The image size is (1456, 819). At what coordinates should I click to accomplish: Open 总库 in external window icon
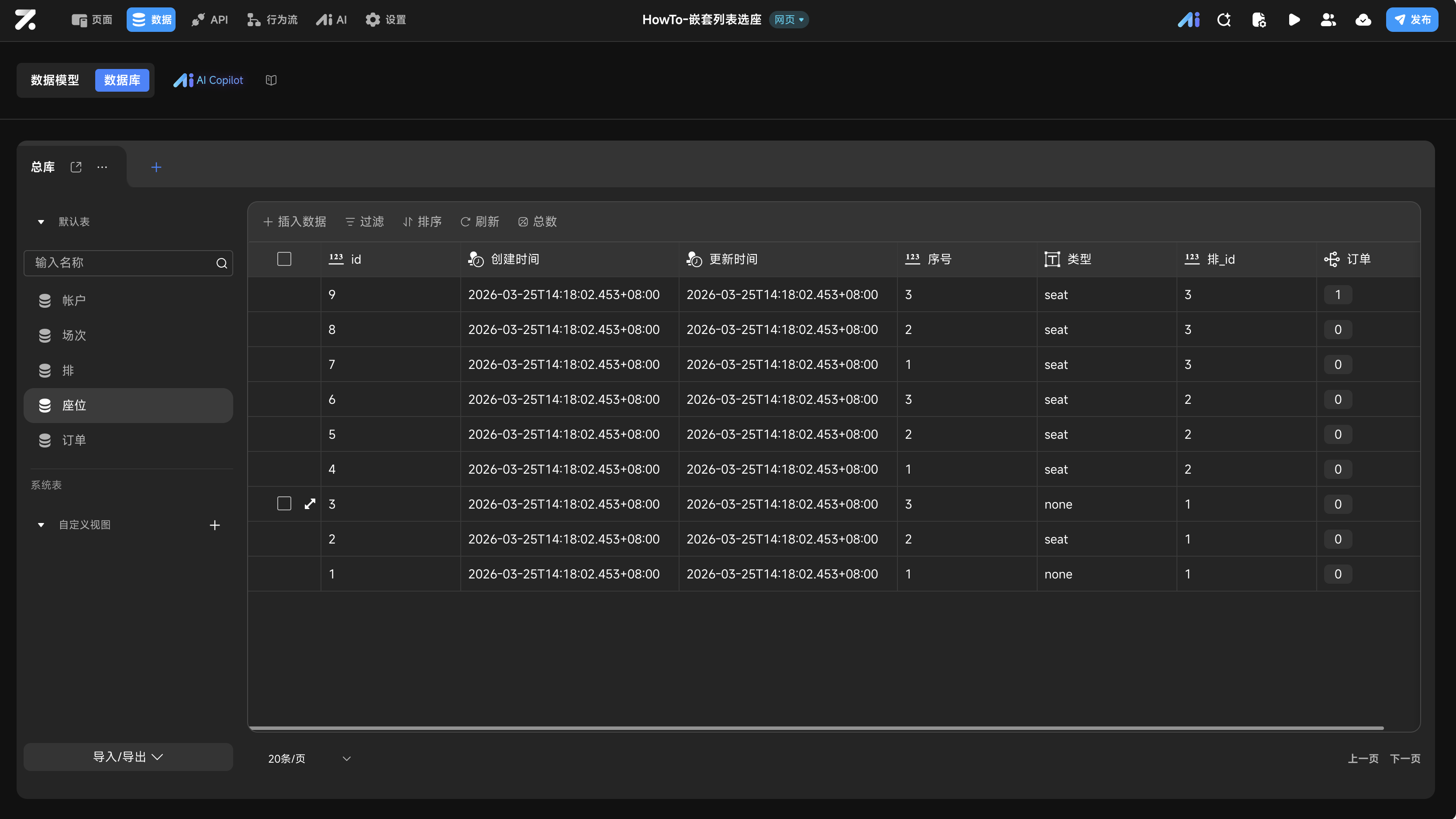(x=76, y=167)
